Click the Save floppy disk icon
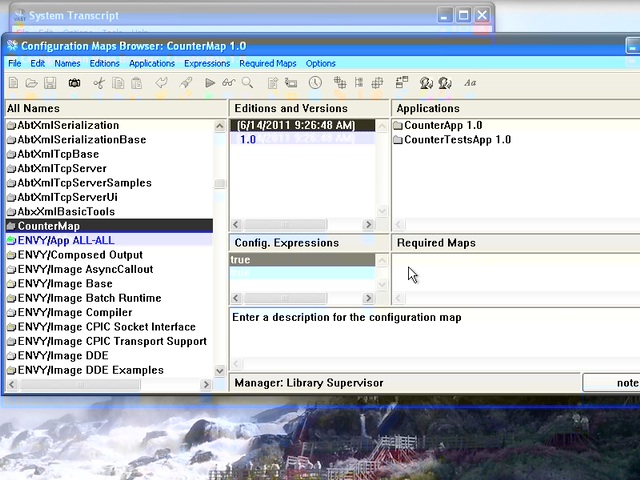This screenshot has width=640, height=480. pyautogui.click(x=50, y=83)
